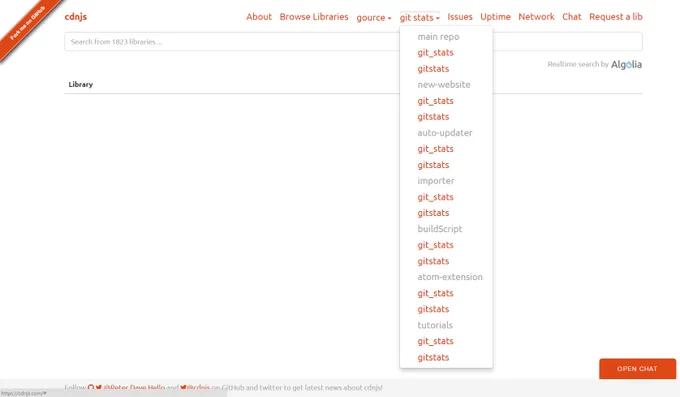
Task: Choose gitstats under importer
Action: click(433, 213)
